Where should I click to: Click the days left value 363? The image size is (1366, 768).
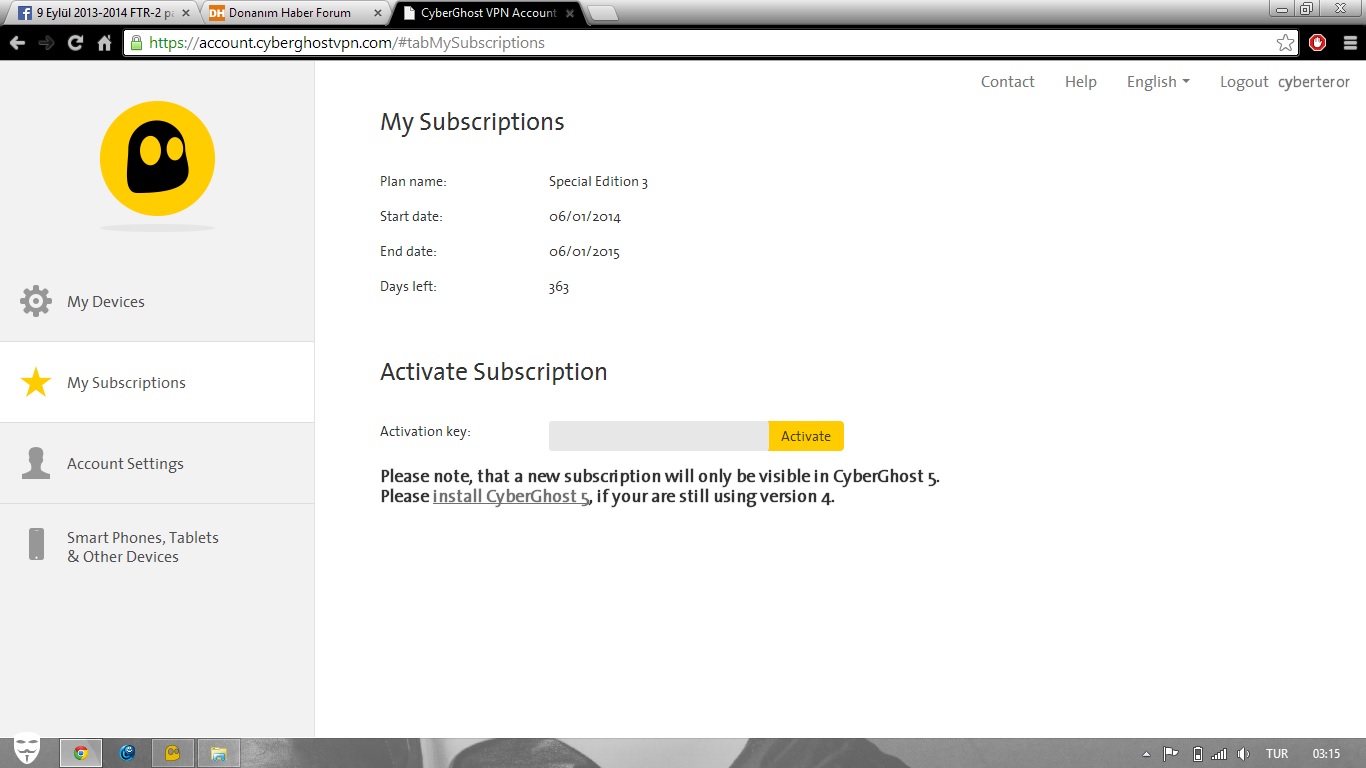tap(558, 287)
